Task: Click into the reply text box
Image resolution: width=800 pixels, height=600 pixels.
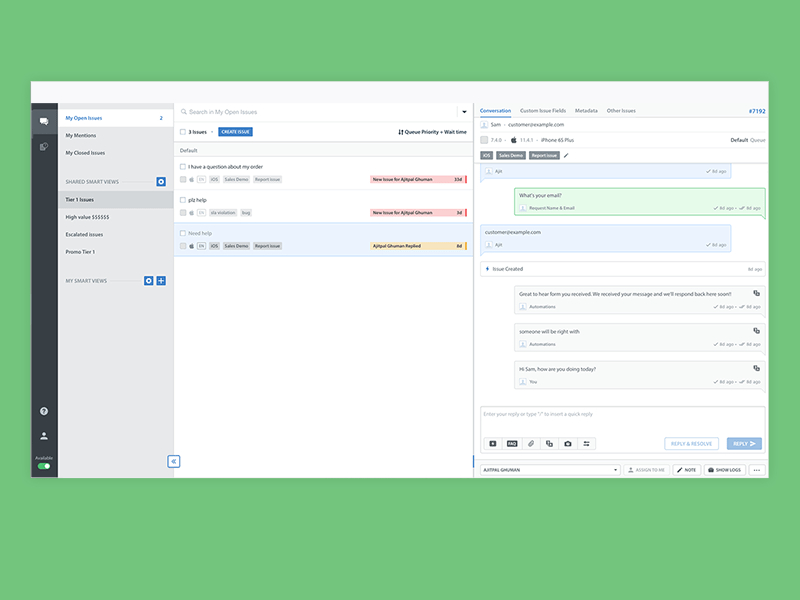Action: 622,420
